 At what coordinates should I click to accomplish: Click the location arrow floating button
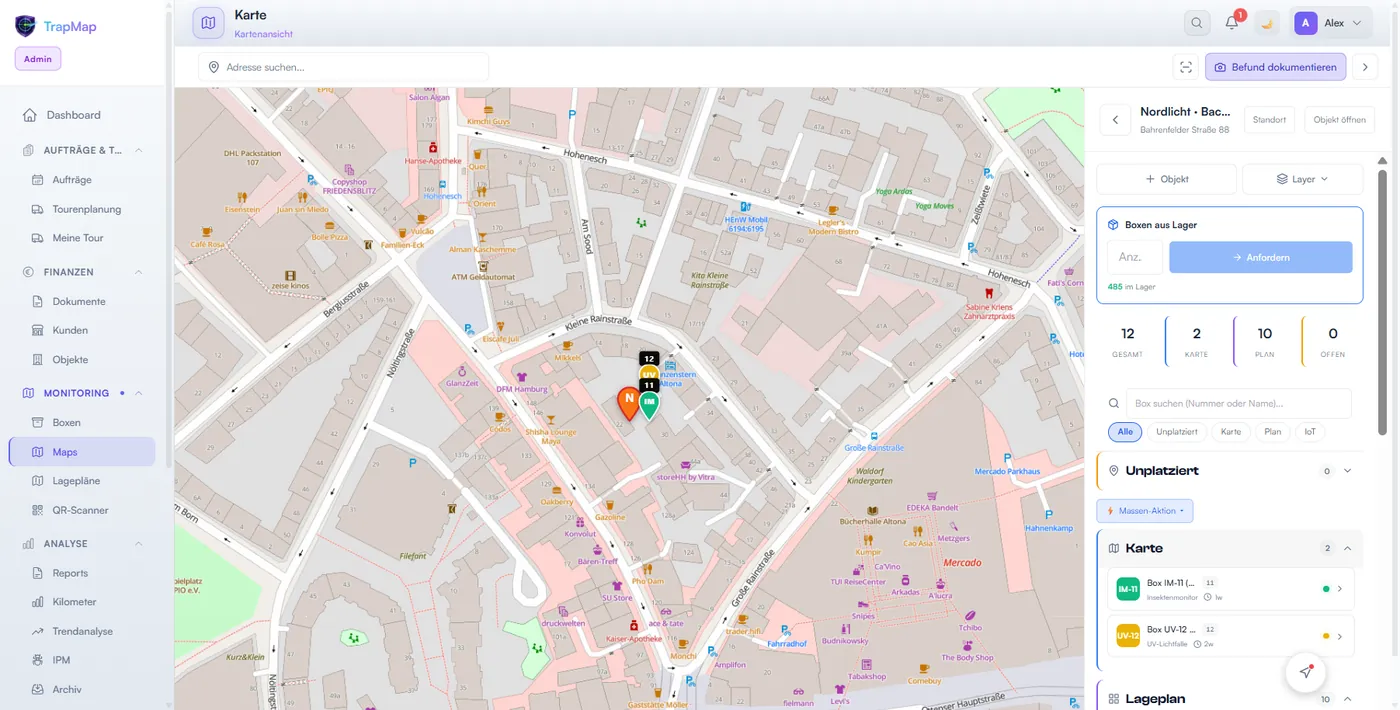click(x=1306, y=672)
